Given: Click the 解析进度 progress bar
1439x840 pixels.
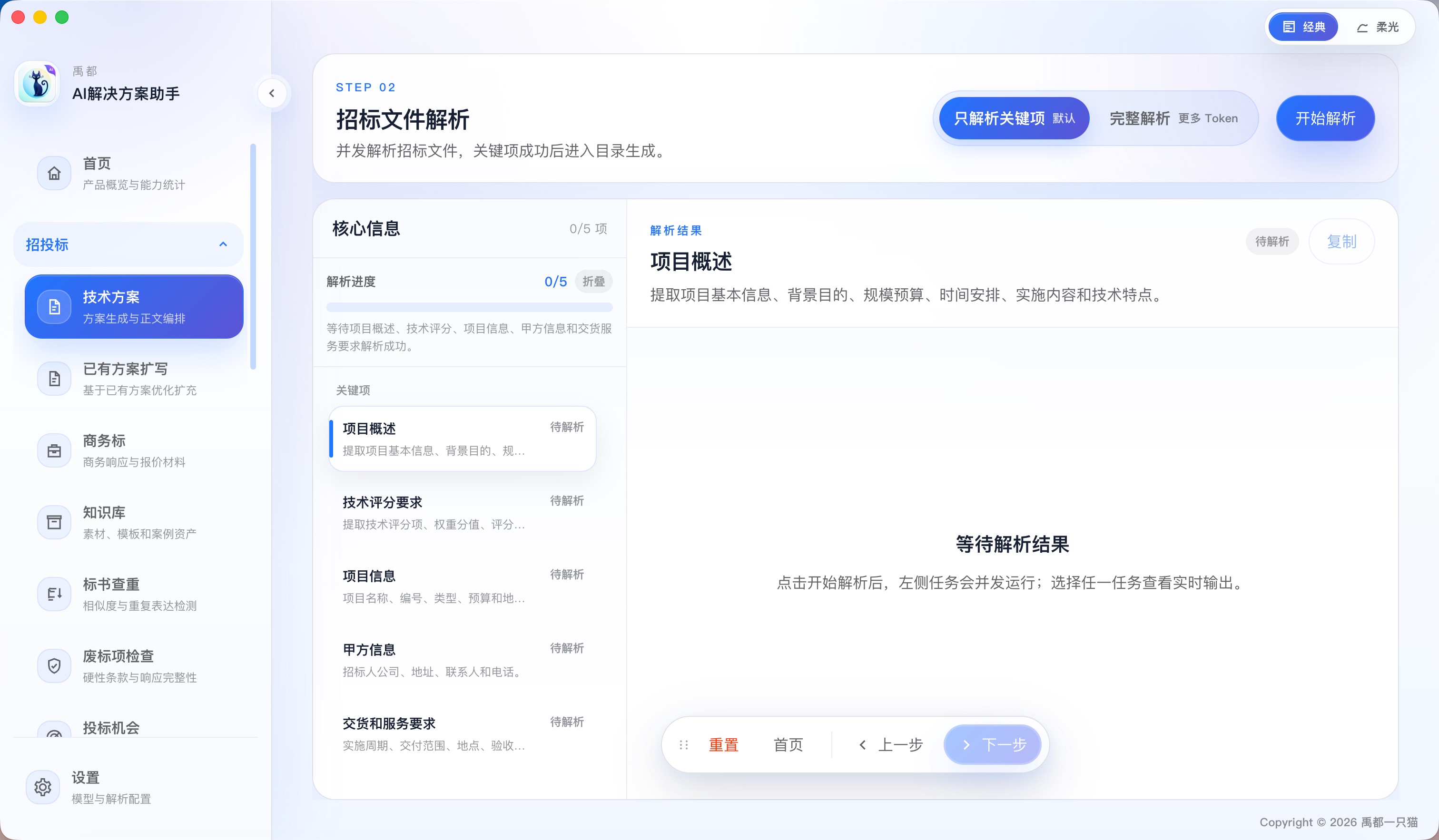Looking at the screenshot, I should (x=469, y=307).
